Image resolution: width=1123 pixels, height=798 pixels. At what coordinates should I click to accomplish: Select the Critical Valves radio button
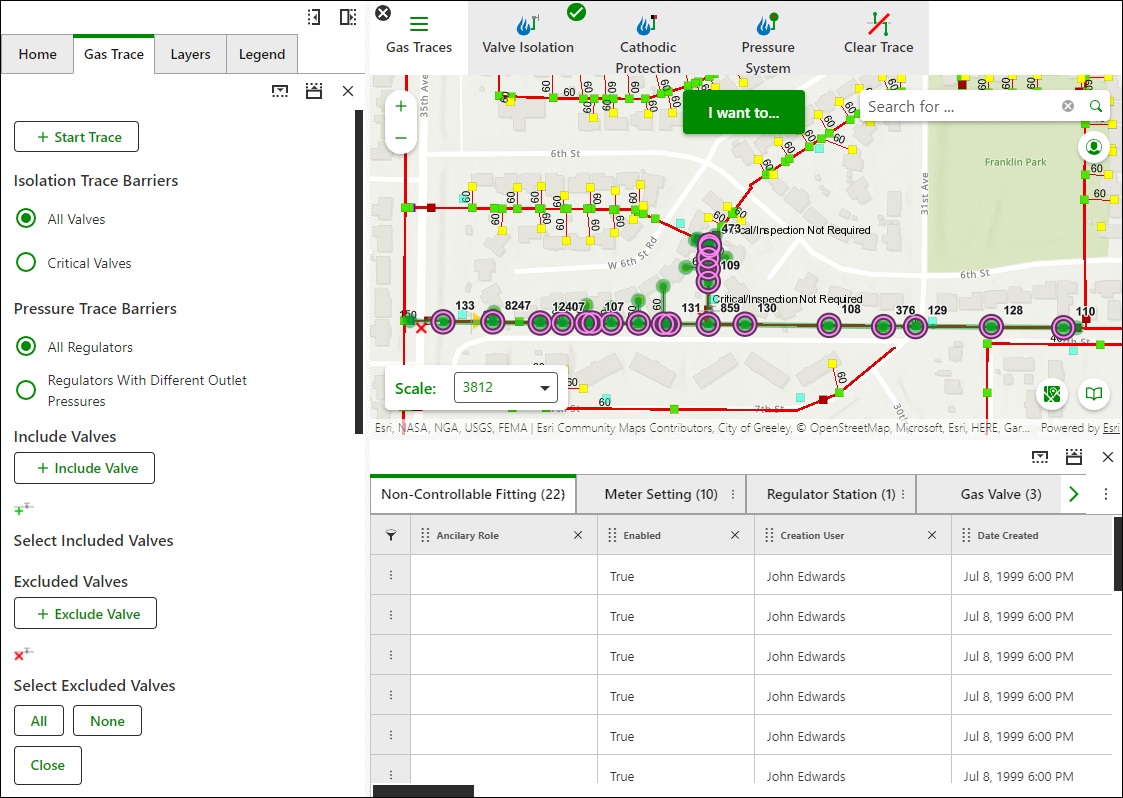coord(26,262)
